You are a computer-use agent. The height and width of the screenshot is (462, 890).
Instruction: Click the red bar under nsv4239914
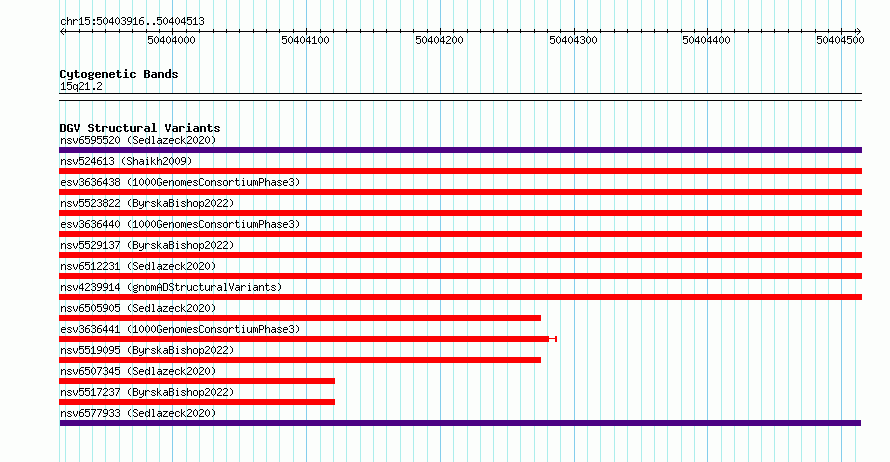point(460,297)
